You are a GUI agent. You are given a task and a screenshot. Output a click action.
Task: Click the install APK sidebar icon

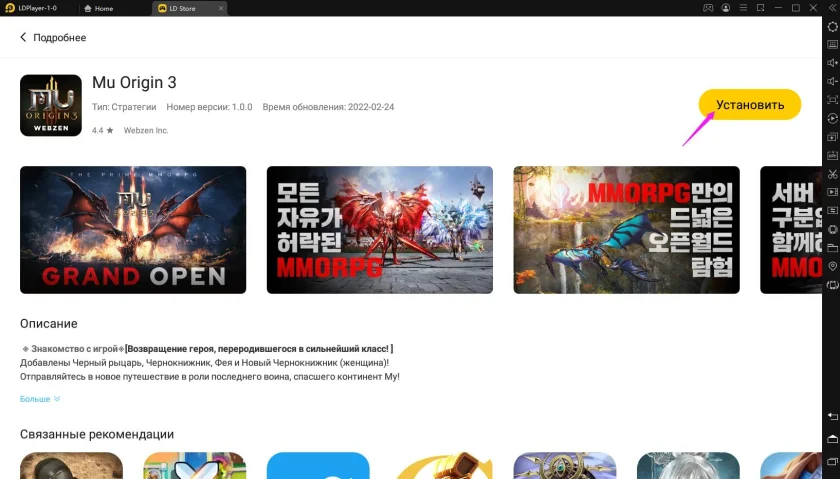[832, 155]
